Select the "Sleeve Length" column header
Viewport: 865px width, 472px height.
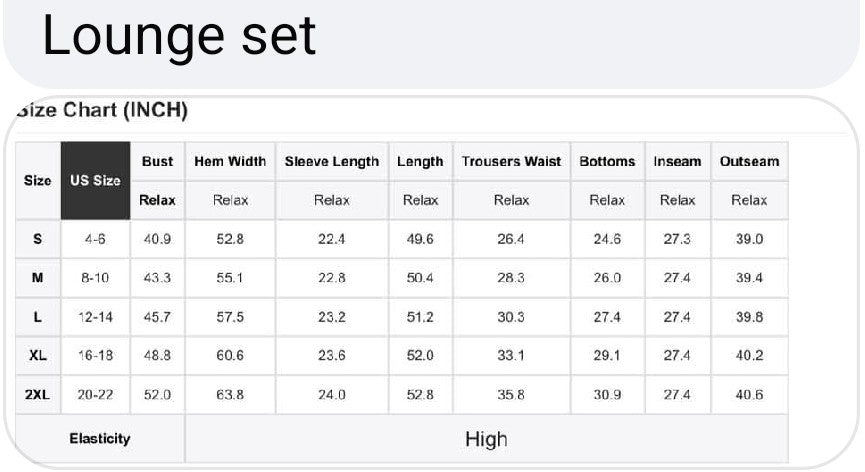click(332, 161)
